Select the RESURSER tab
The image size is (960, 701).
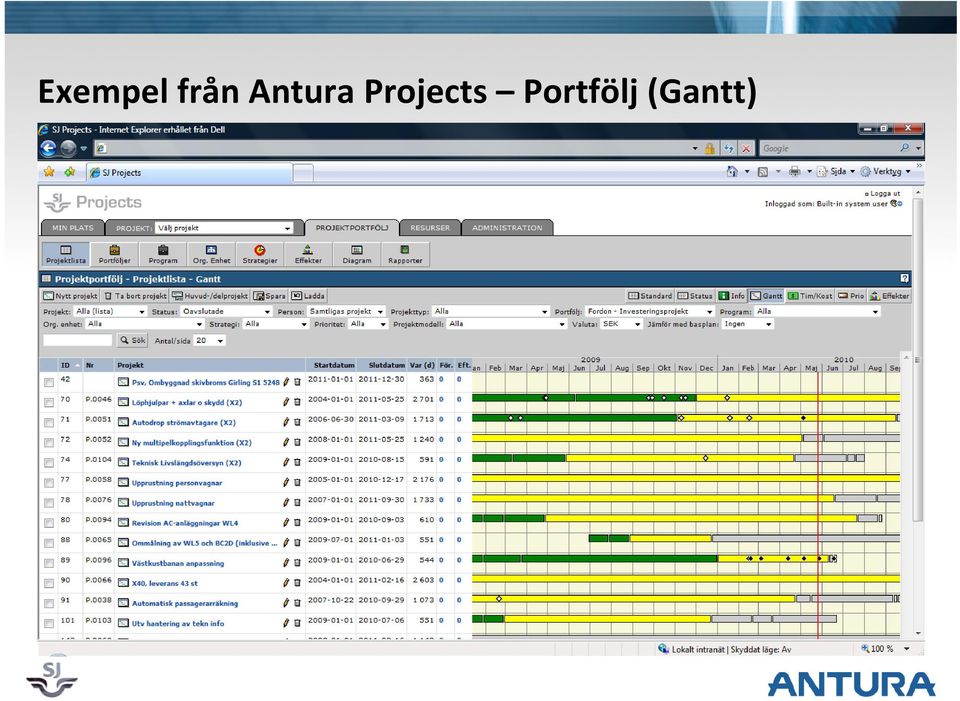click(x=430, y=228)
